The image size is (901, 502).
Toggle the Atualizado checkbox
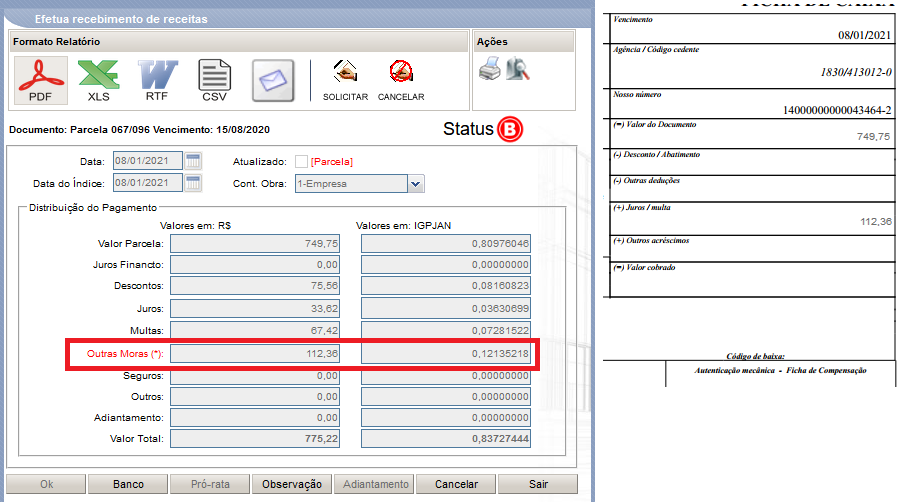click(x=301, y=162)
